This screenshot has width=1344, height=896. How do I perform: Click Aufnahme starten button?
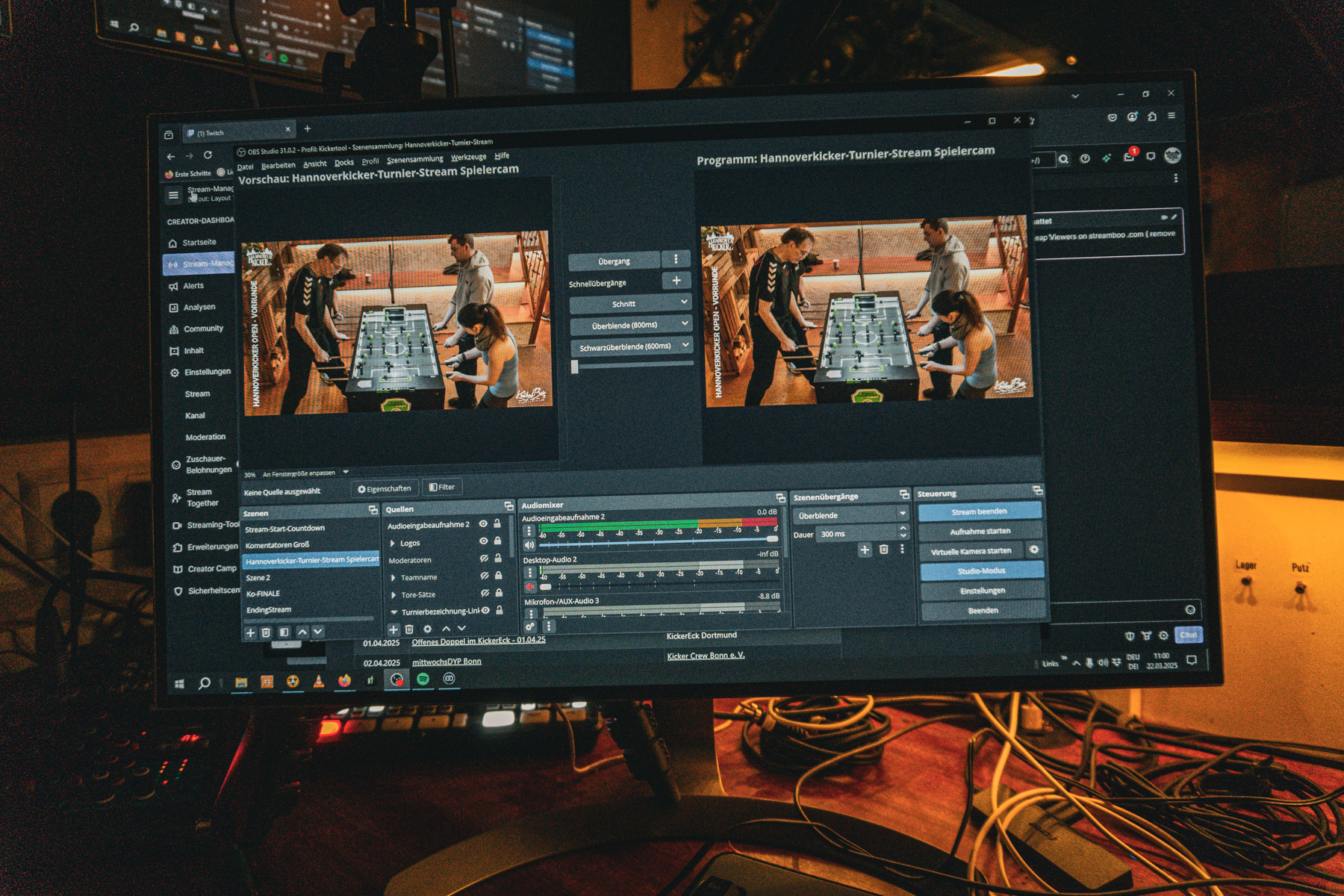pyautogui.click(x=980, y=531)
